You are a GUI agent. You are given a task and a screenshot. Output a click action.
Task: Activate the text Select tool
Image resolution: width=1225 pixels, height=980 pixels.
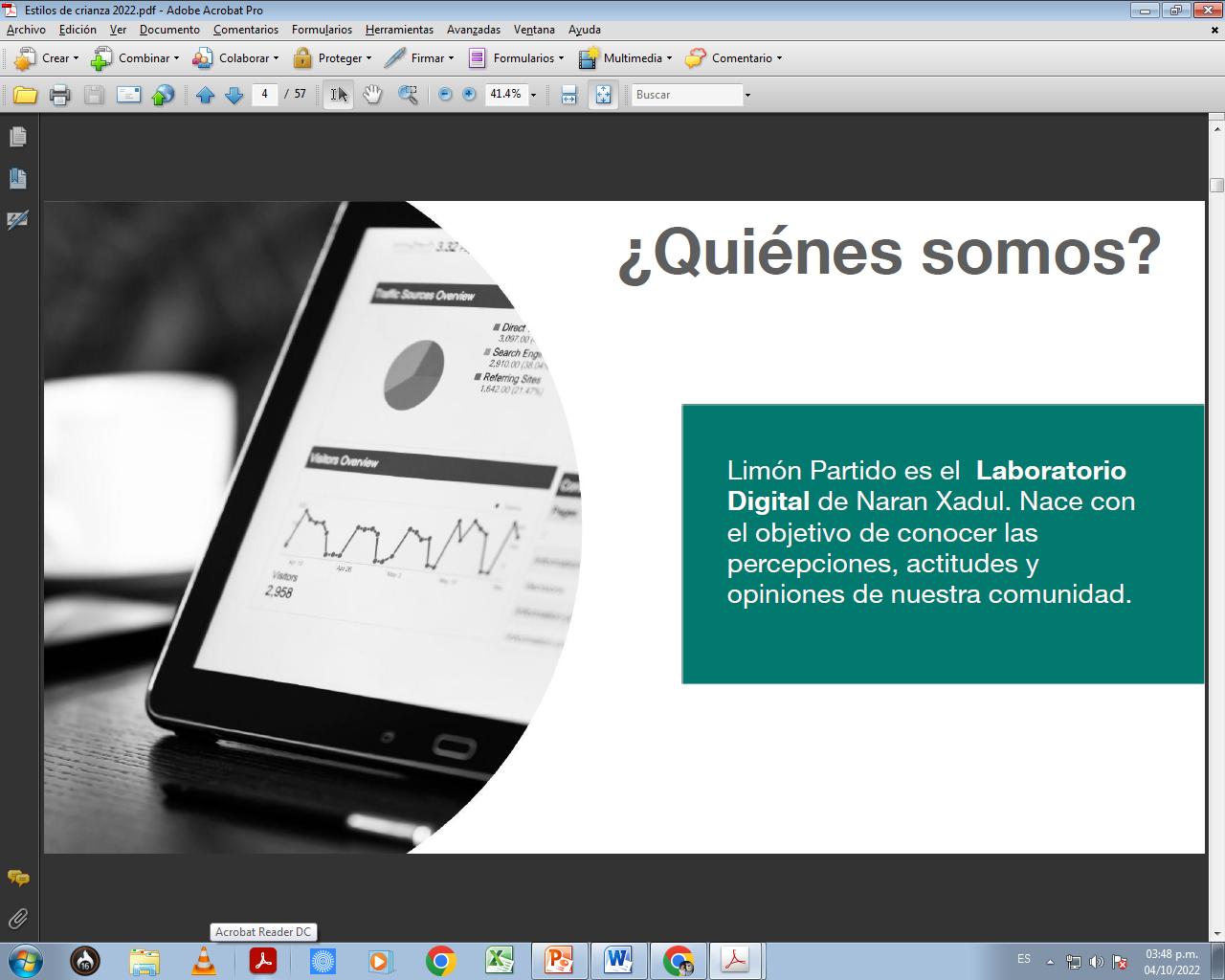click(x=339, y=95)
